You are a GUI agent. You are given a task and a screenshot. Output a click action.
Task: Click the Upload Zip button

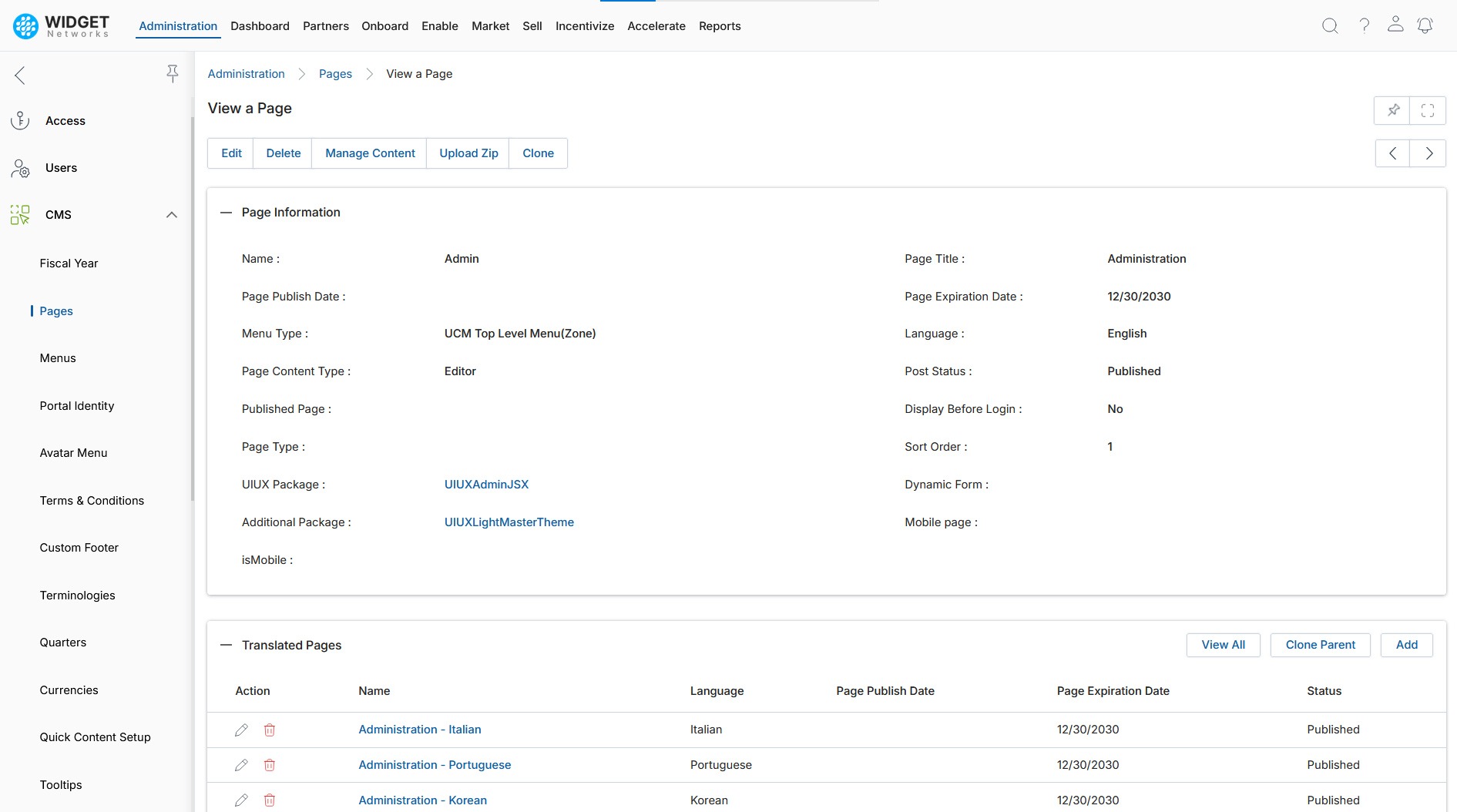[x=468, y=153]
